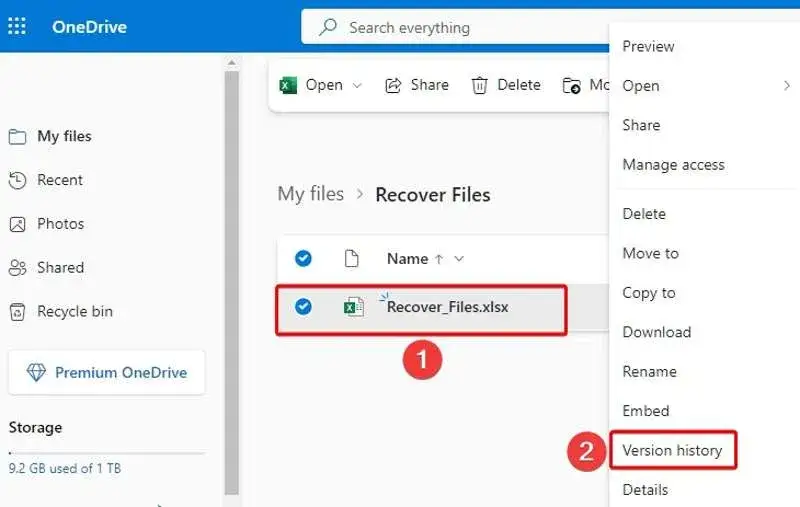Click the Delete trash can icon
This screenshot has height=507, width=800.
point(479,85)
